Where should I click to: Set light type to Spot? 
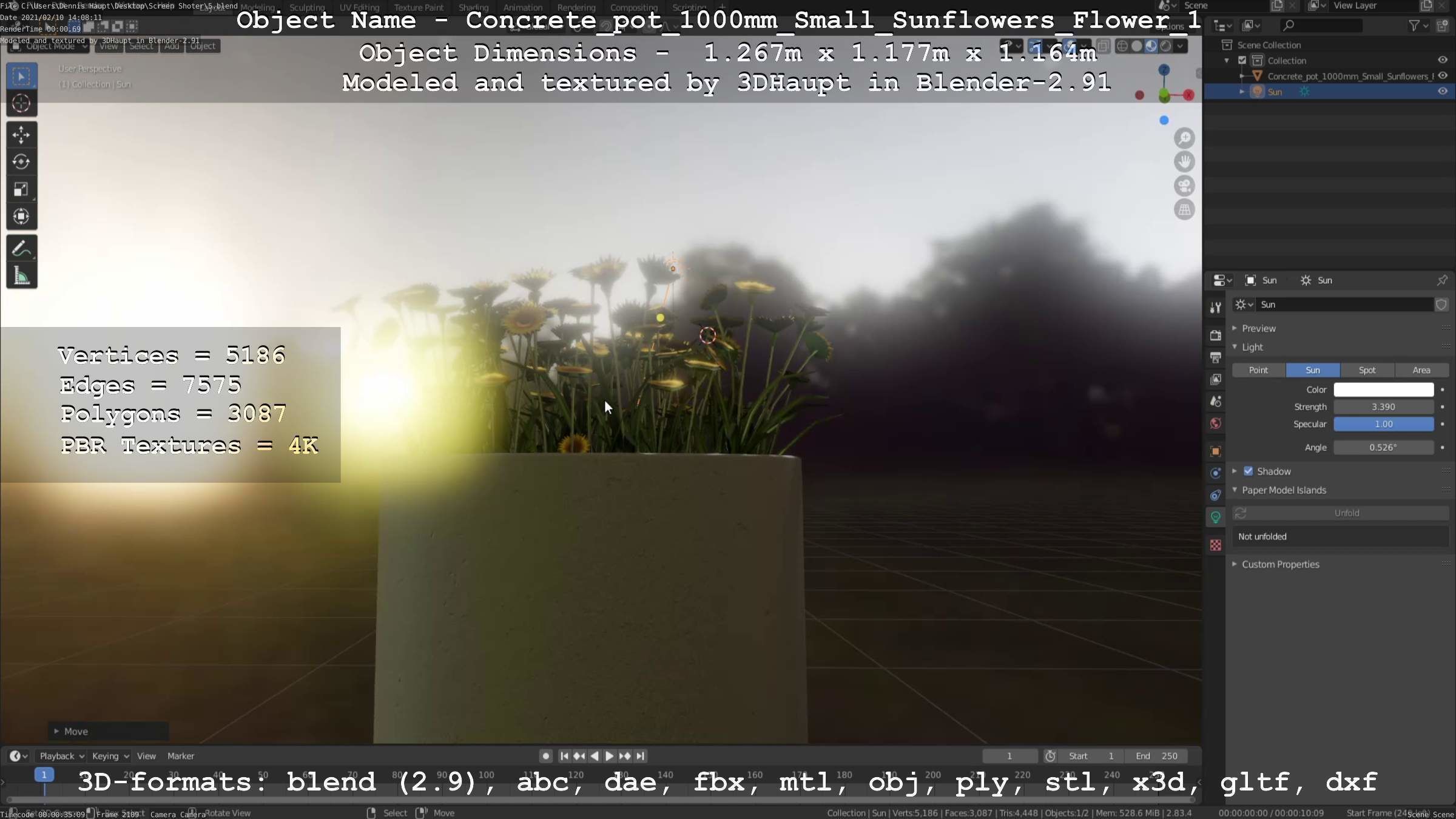[x=1367, y=370]
